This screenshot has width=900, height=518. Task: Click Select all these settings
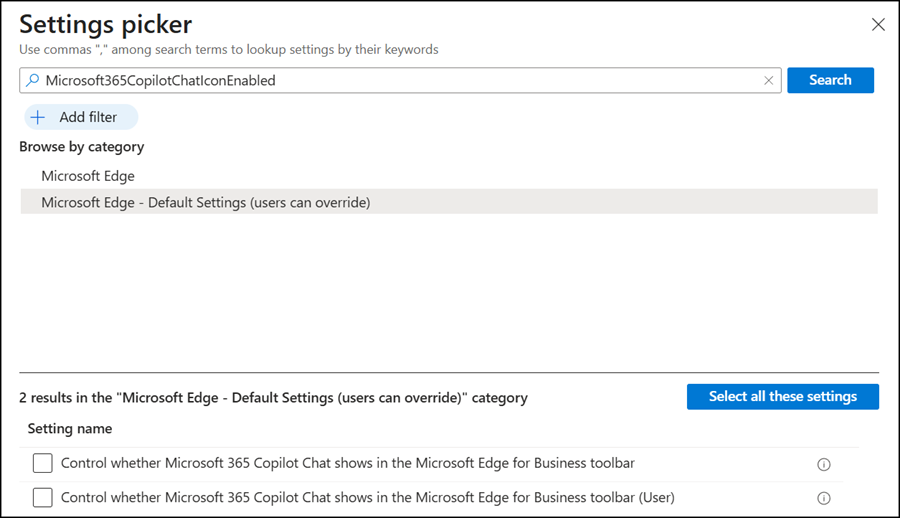coord(782,396)
